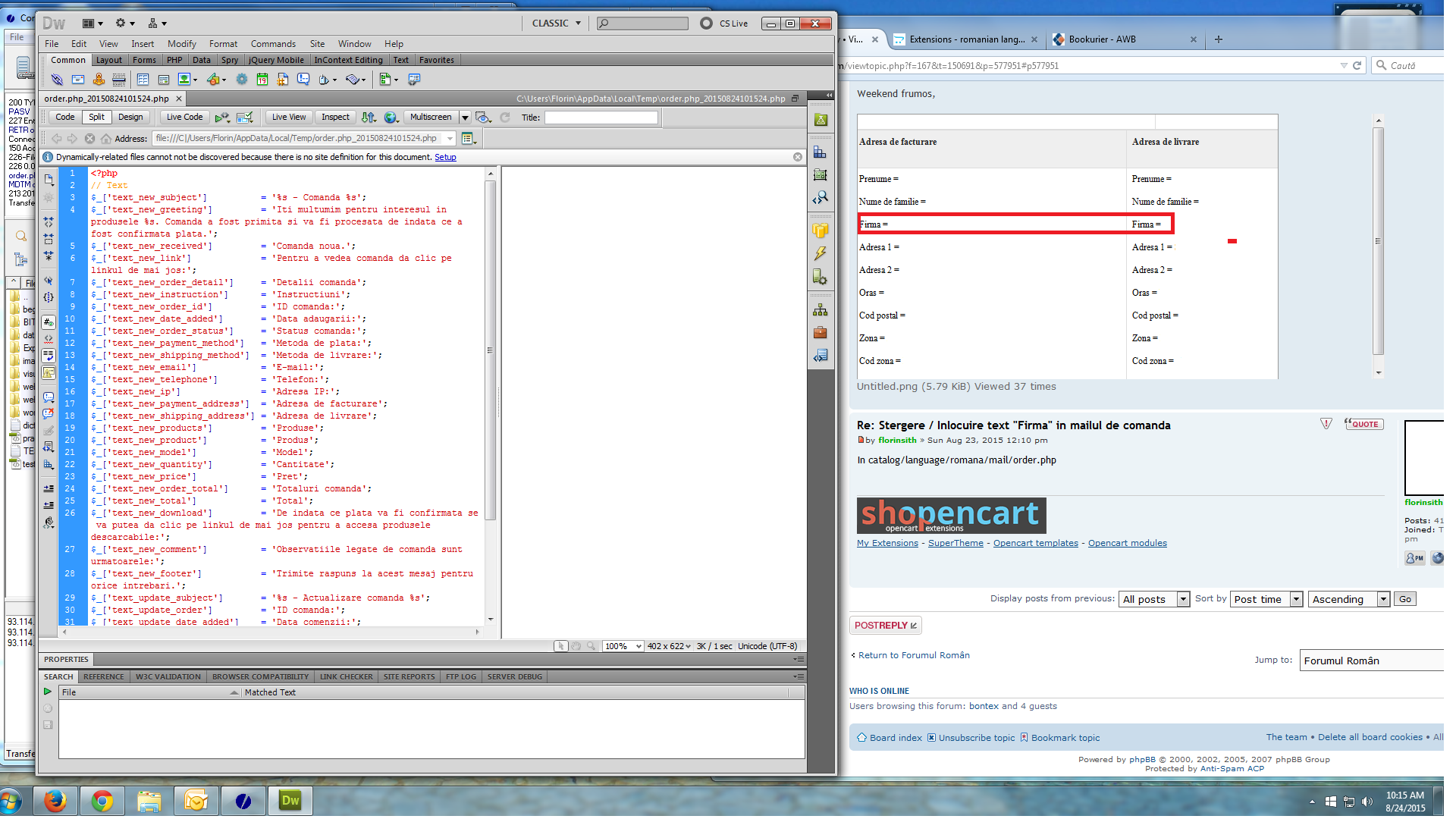The width and height of the screenshot is (1456, 819).
Task: Enable Inspect mode
Action: pyautogui.click(x=335, y=117)
